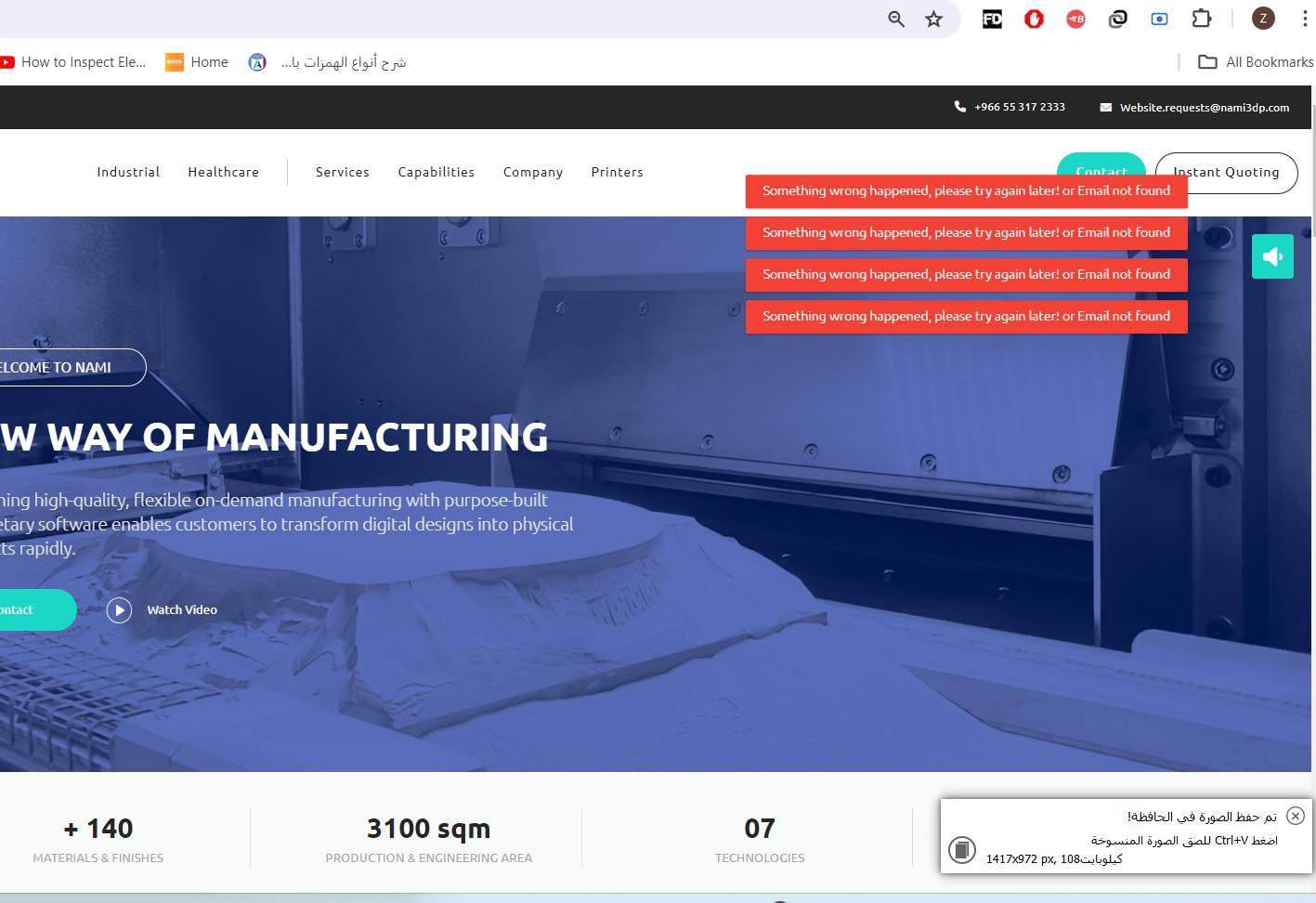Image resolution: width=1316 pixels, height=903 pixels.
Task: Dismiss the first red error notification
Action: (966, 190)
